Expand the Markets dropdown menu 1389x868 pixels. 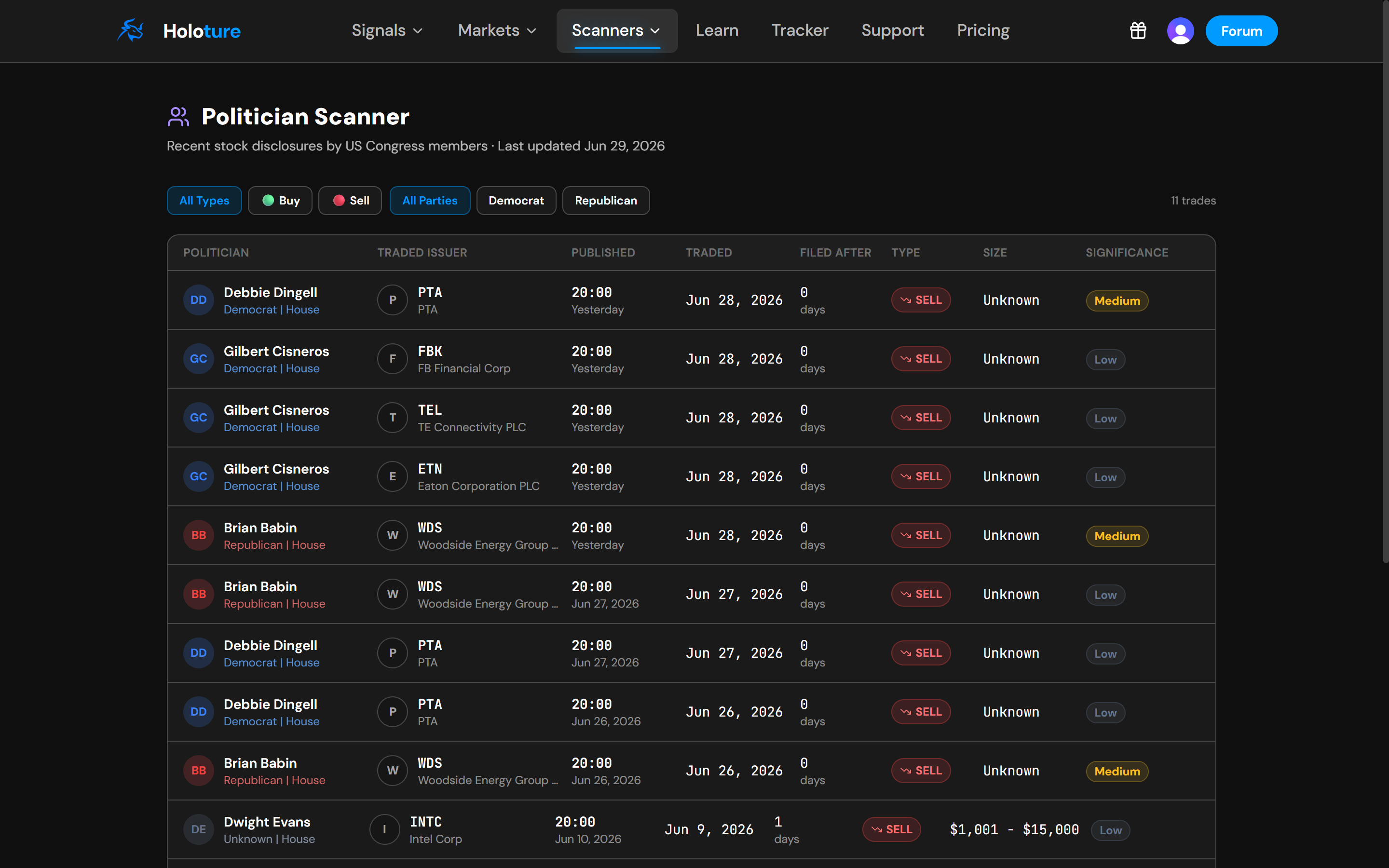[x=497, y=30]
